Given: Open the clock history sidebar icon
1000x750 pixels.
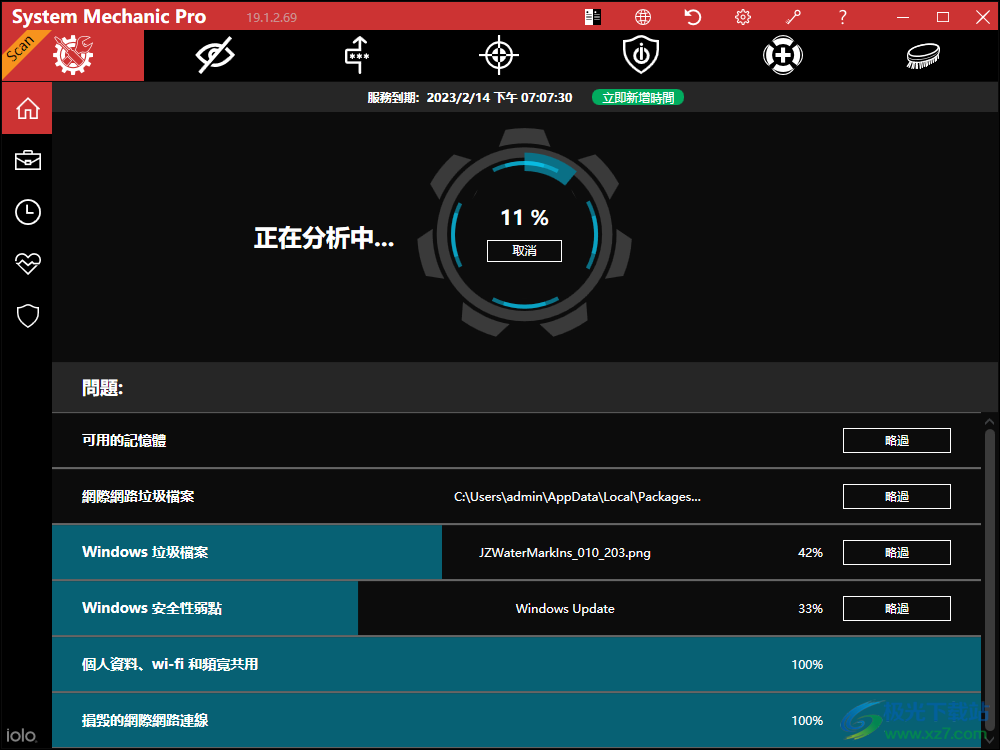Looking at the screenshot, I should [x=27, y=212].
